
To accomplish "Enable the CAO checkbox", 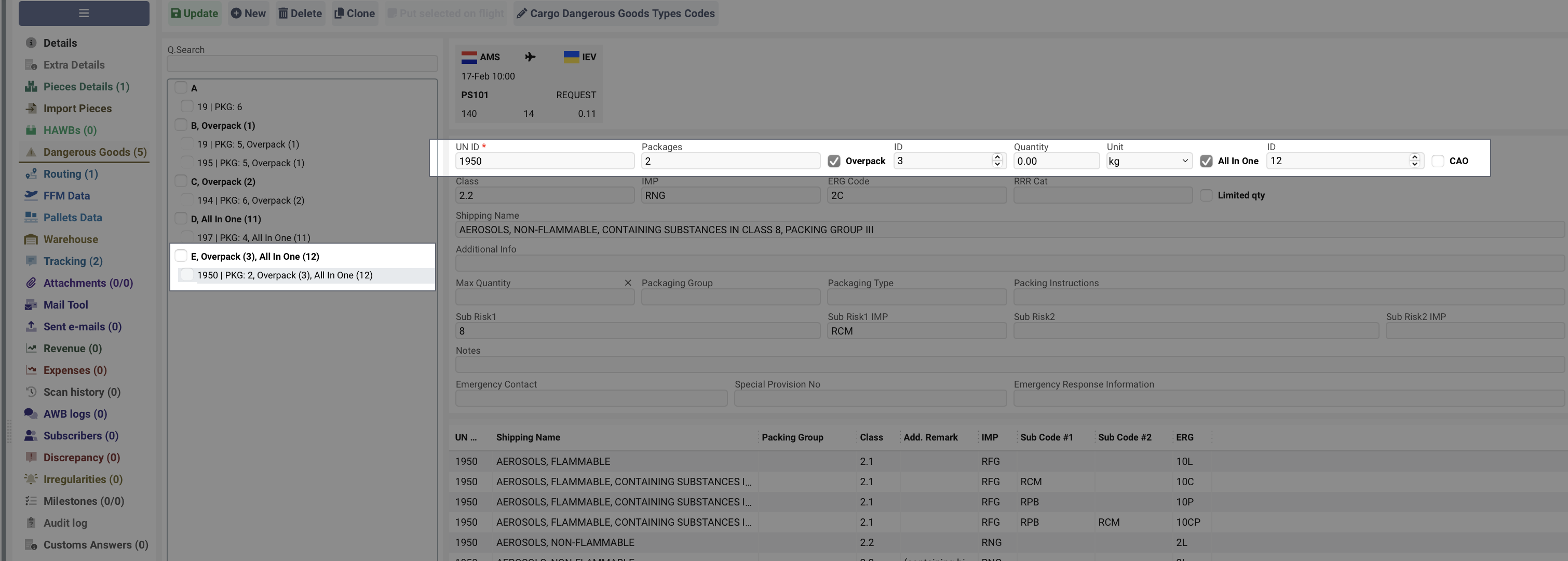I will (x=1438, y=161).
